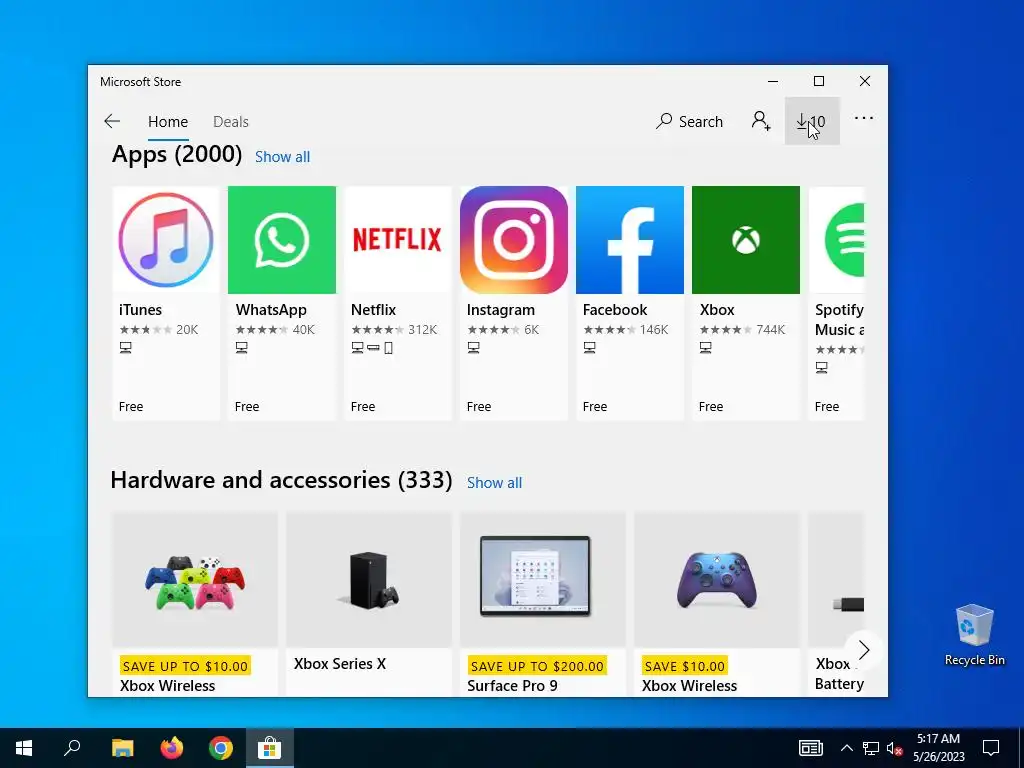
Task: Click the SAVE $10.00 badge
Action: [x=684, y=666]
